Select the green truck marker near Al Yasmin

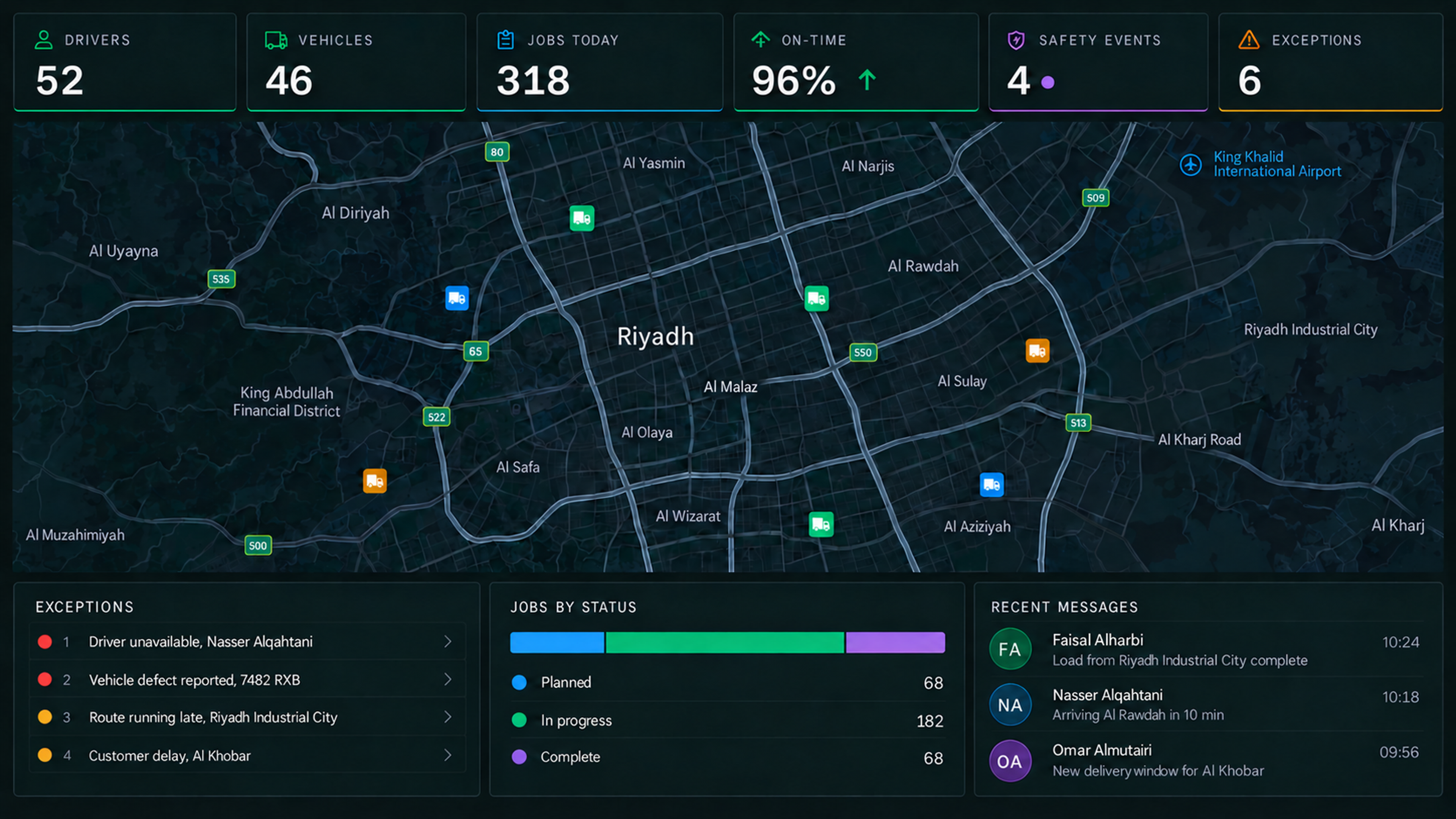click(582, 218)
